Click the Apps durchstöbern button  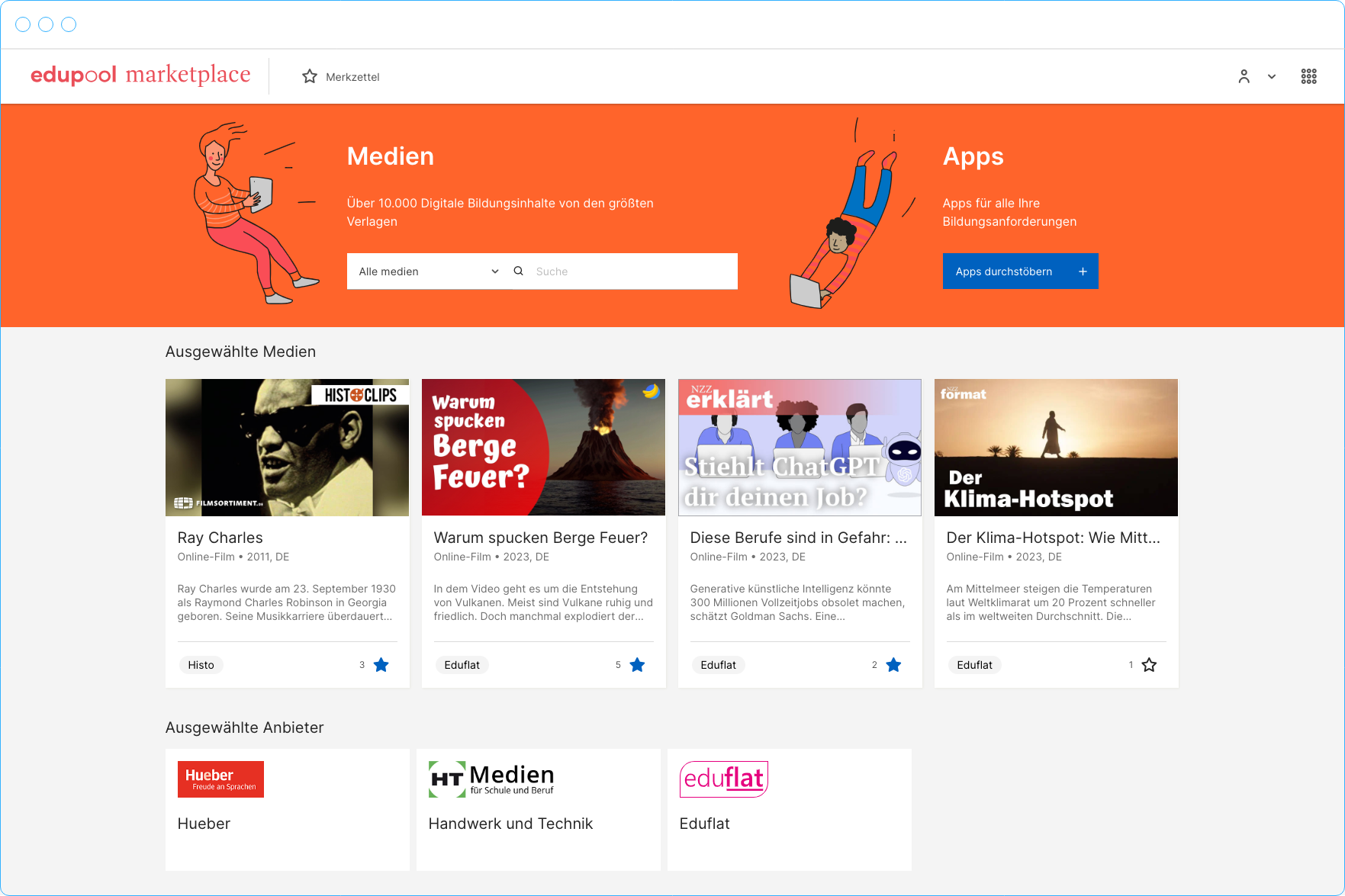(1021, 271)
